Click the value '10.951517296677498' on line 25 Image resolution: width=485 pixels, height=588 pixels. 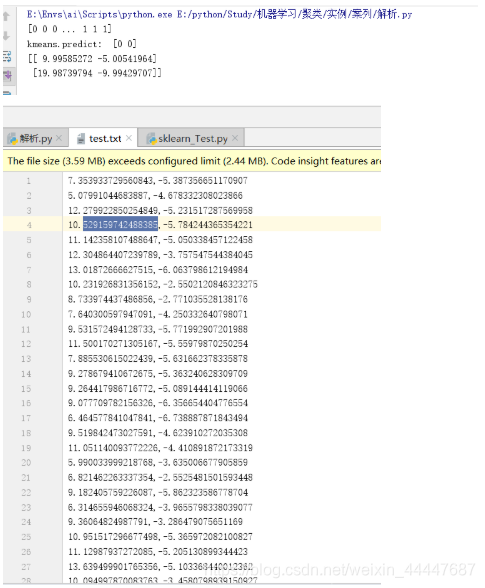click(113, 536)
